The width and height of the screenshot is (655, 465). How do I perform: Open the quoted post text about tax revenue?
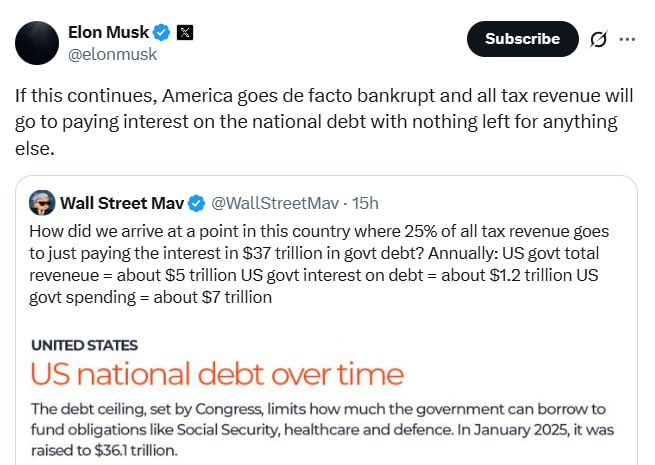[320, 258]
